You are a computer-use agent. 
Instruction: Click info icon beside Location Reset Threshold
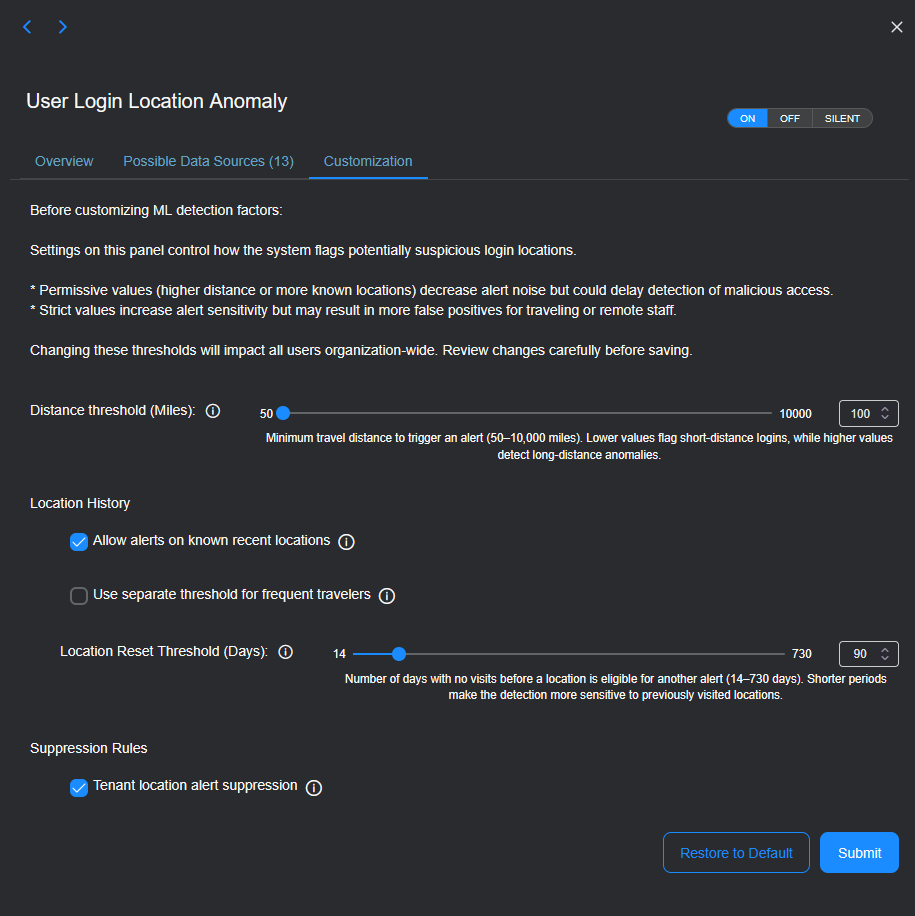click(x=285, y=652)
